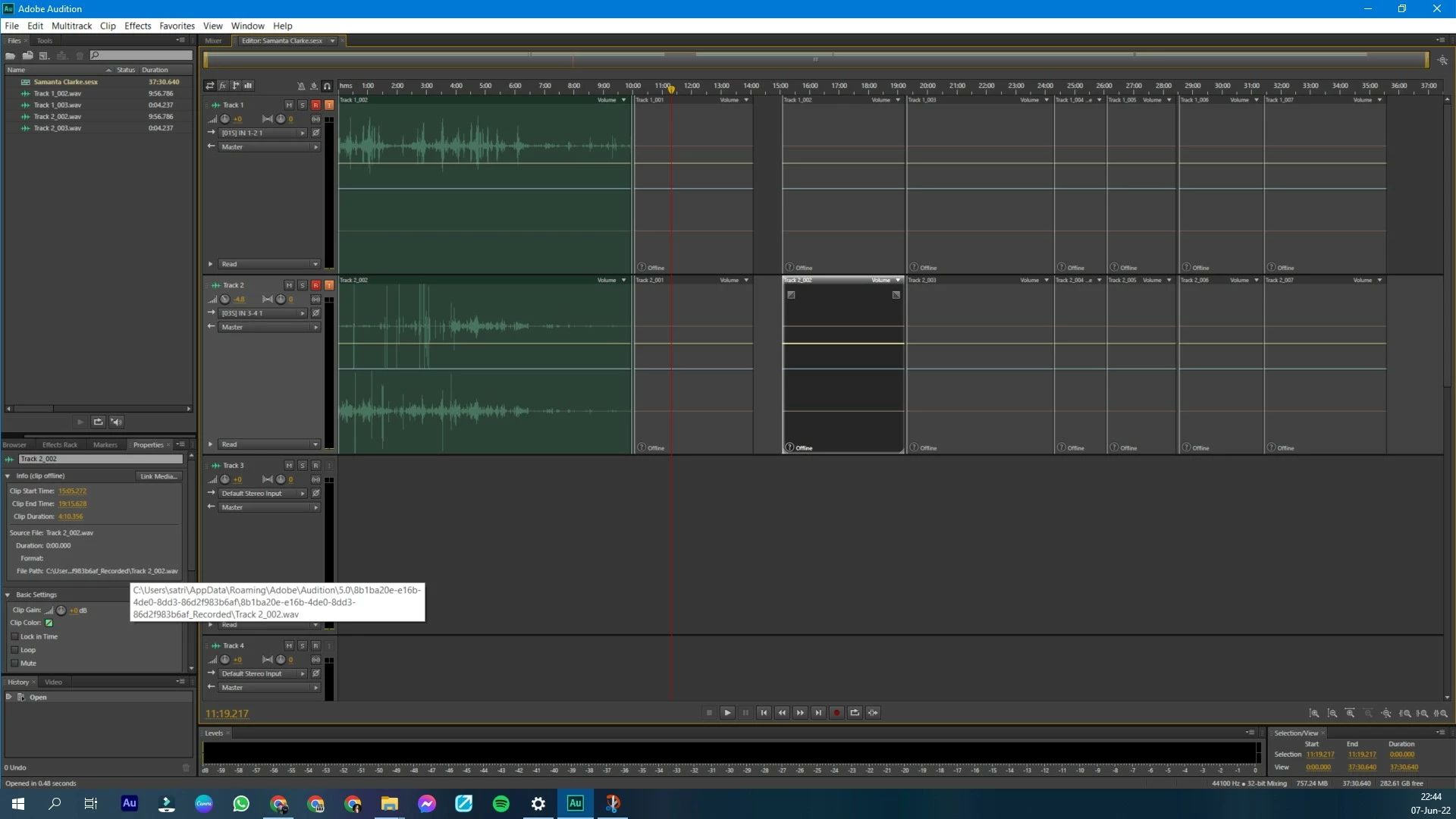Toggle snapping magnet icon

[327, 86]
